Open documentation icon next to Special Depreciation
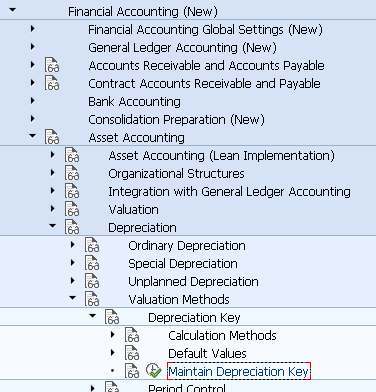376x392 pixels. click(x=92, y=263)
